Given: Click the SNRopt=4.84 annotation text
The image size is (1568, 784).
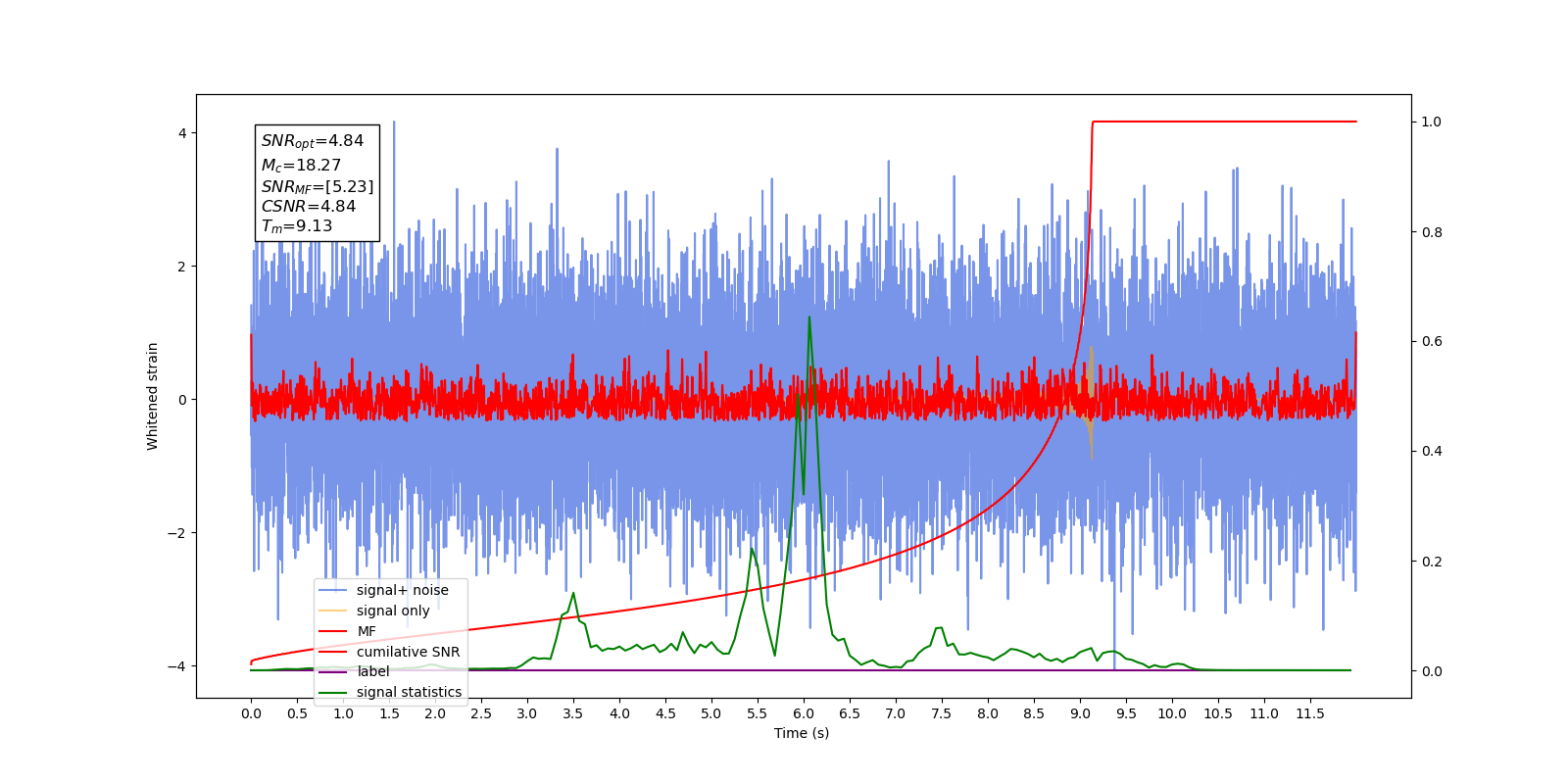Looking at the screenshot, I should point(313,141).
